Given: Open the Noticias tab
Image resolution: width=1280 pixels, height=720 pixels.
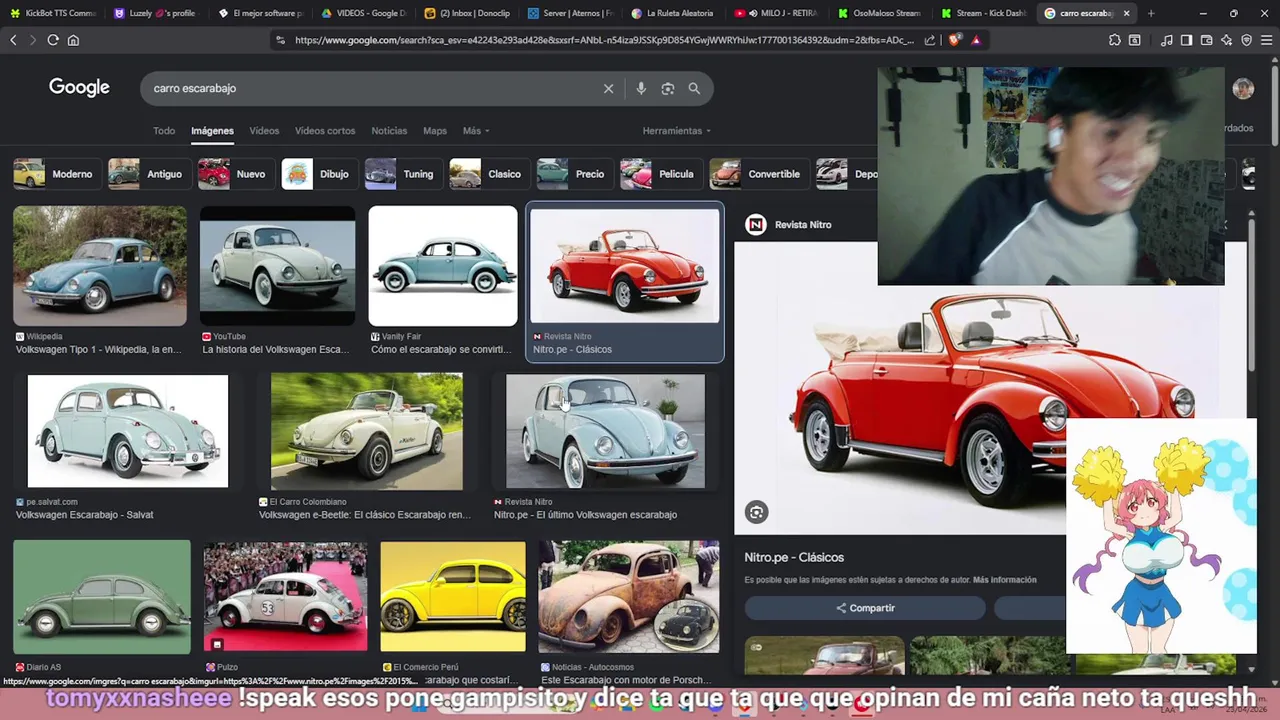Looking at the screenshot, I should tap(389, 131).
